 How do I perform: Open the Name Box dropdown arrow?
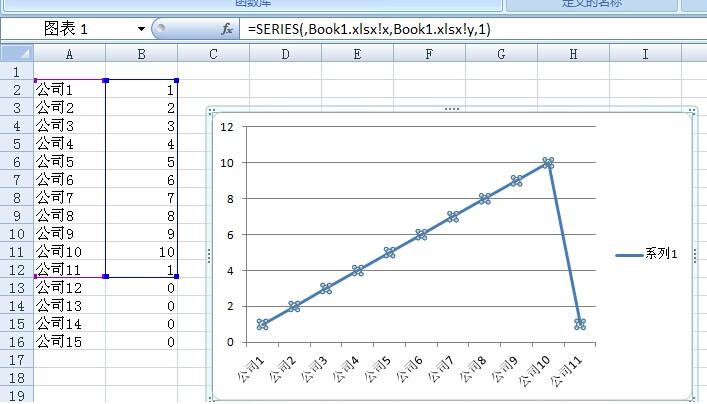(x=140, y=29)
